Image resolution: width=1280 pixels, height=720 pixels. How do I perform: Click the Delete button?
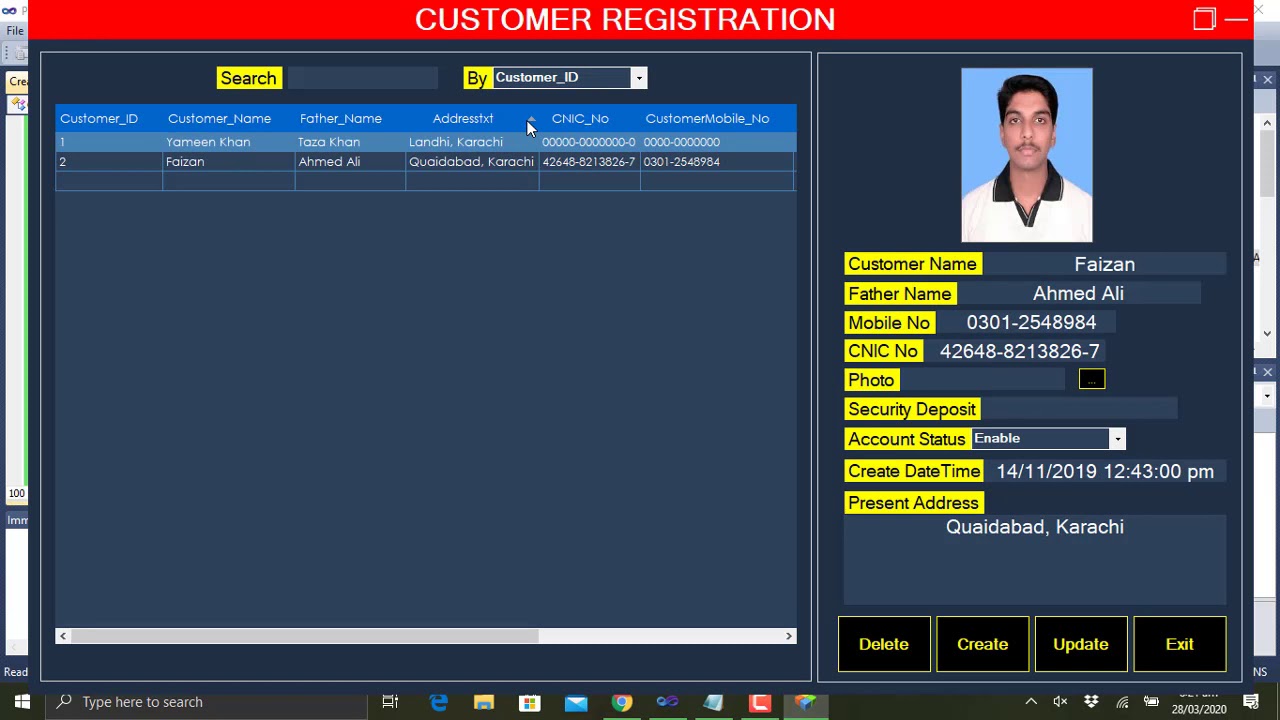click(x=884, y=644)
